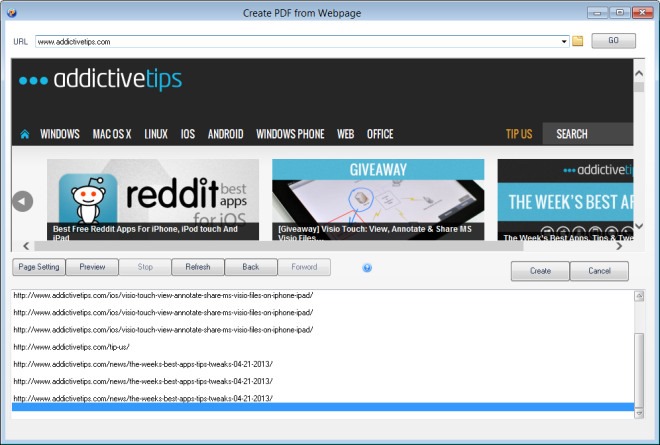Viewport: 660px width, 445px height.
Task: Click the Create button
Action: [540, 271]
